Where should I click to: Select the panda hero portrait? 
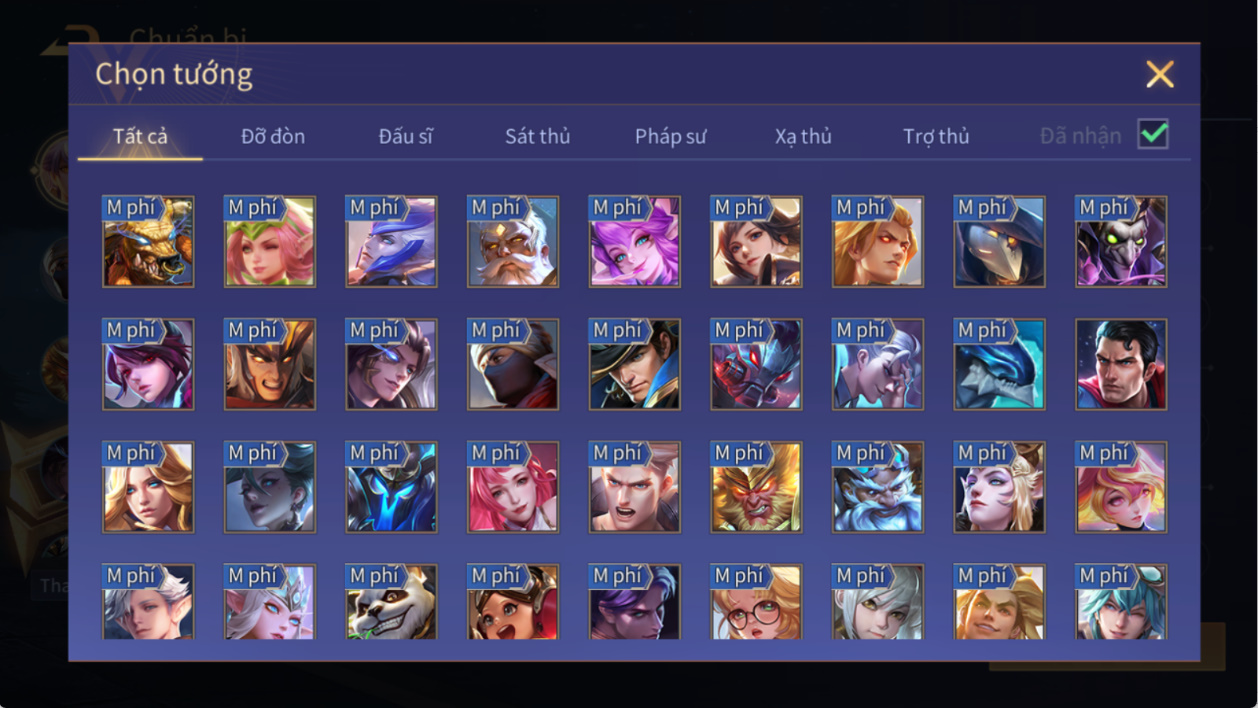pos(391,602)
